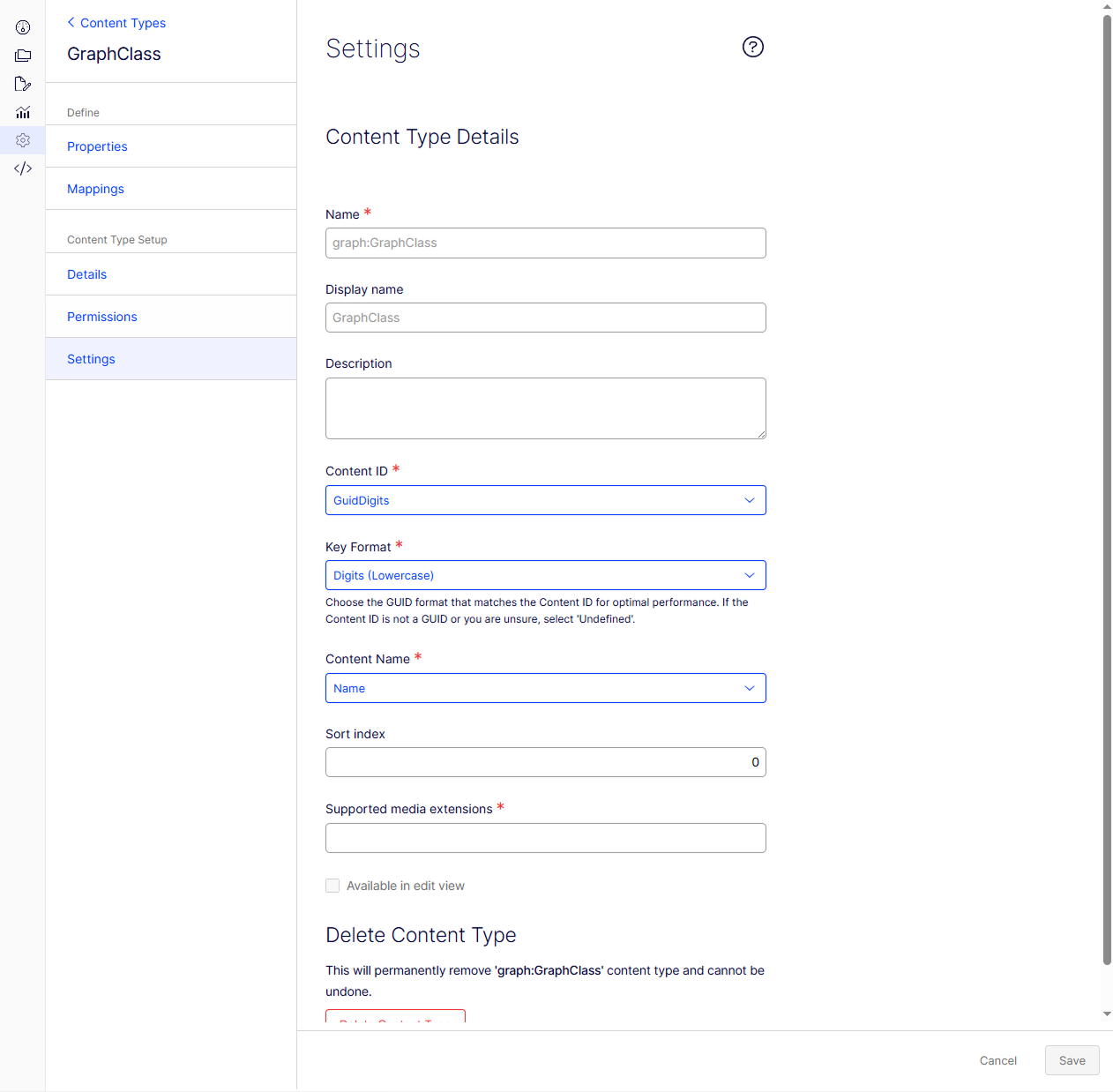Open the code brackets developer icon
This screenshot has width=1113, height=1092.
pos(23,168)
